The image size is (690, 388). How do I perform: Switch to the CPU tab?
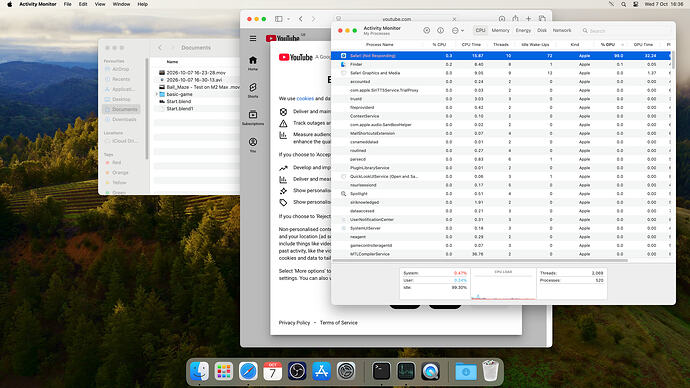[x=480, y=30]
